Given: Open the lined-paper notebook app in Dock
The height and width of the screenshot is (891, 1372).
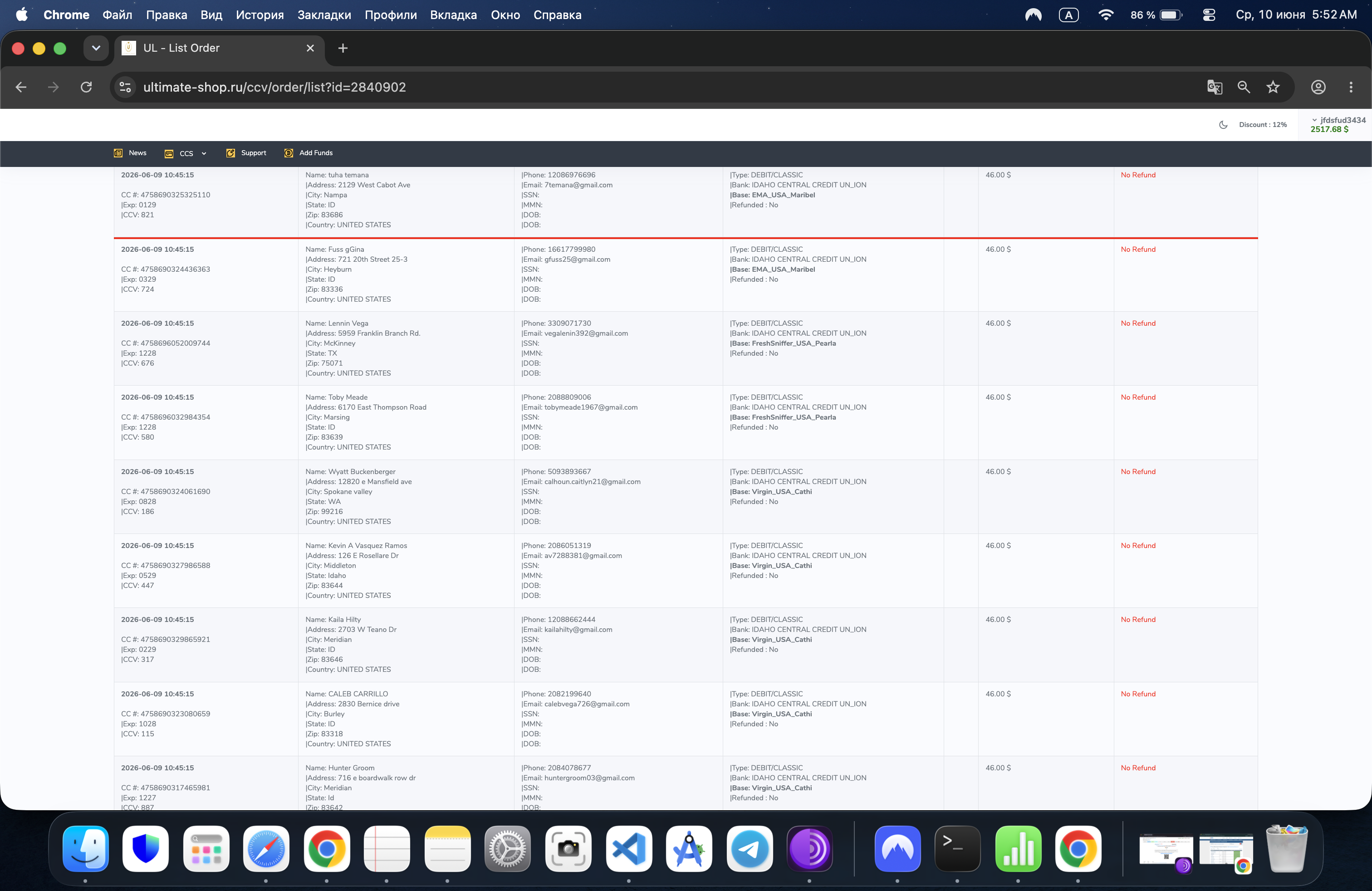Looking at the screenshot, I should pyautogui.click(x=387, y=848).
